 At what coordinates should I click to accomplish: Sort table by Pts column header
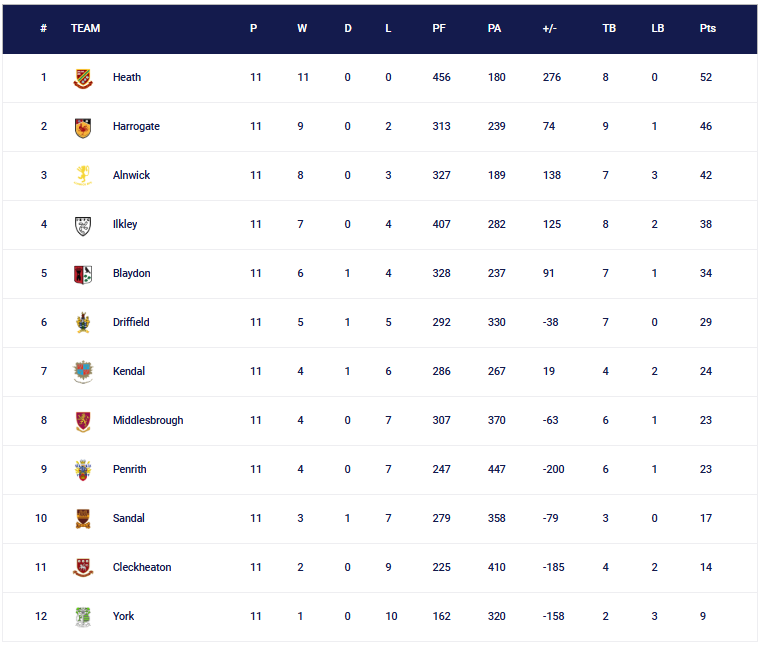[707, 28]
